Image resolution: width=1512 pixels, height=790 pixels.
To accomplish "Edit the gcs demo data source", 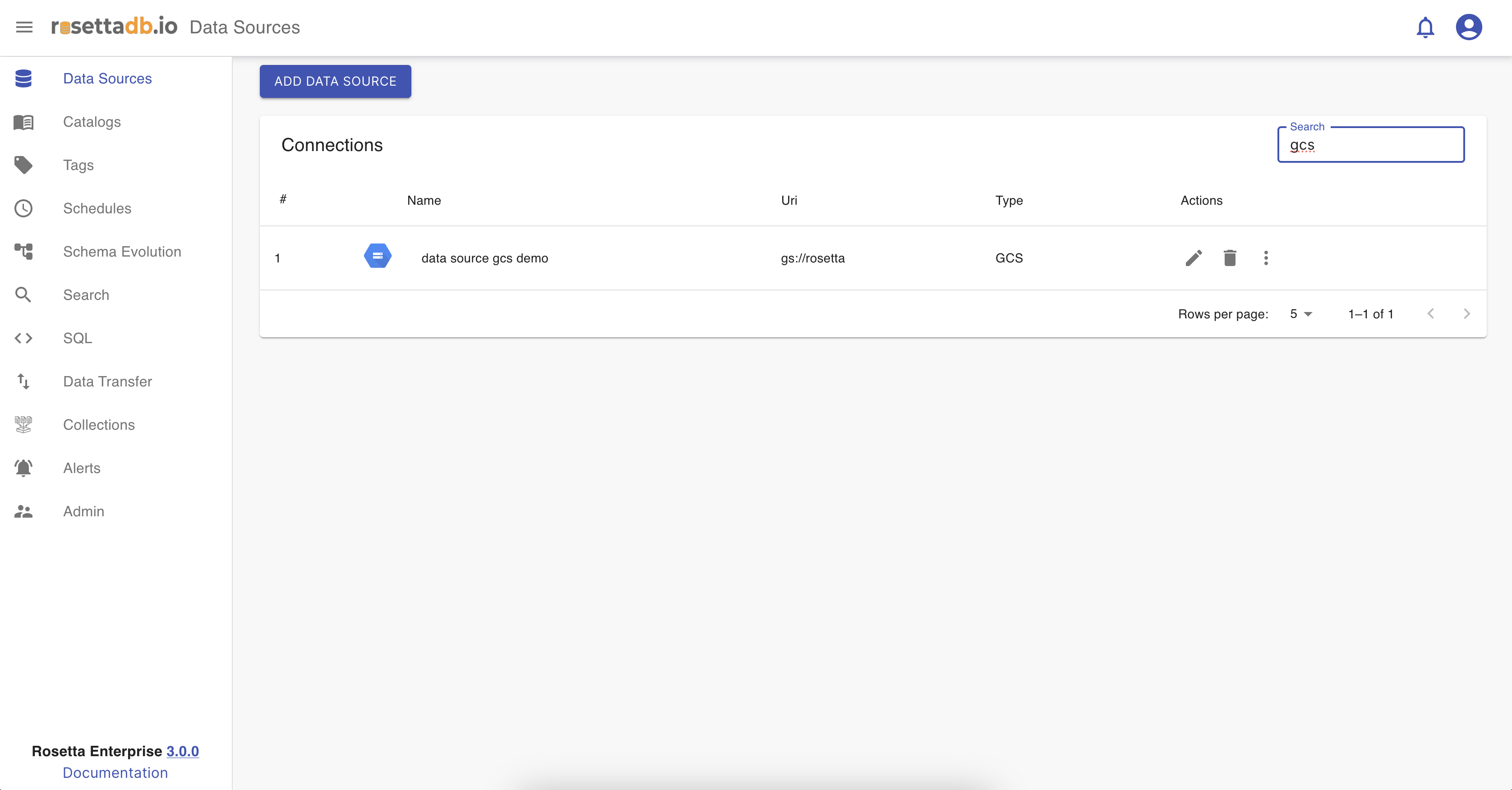I will point(1193,258).
